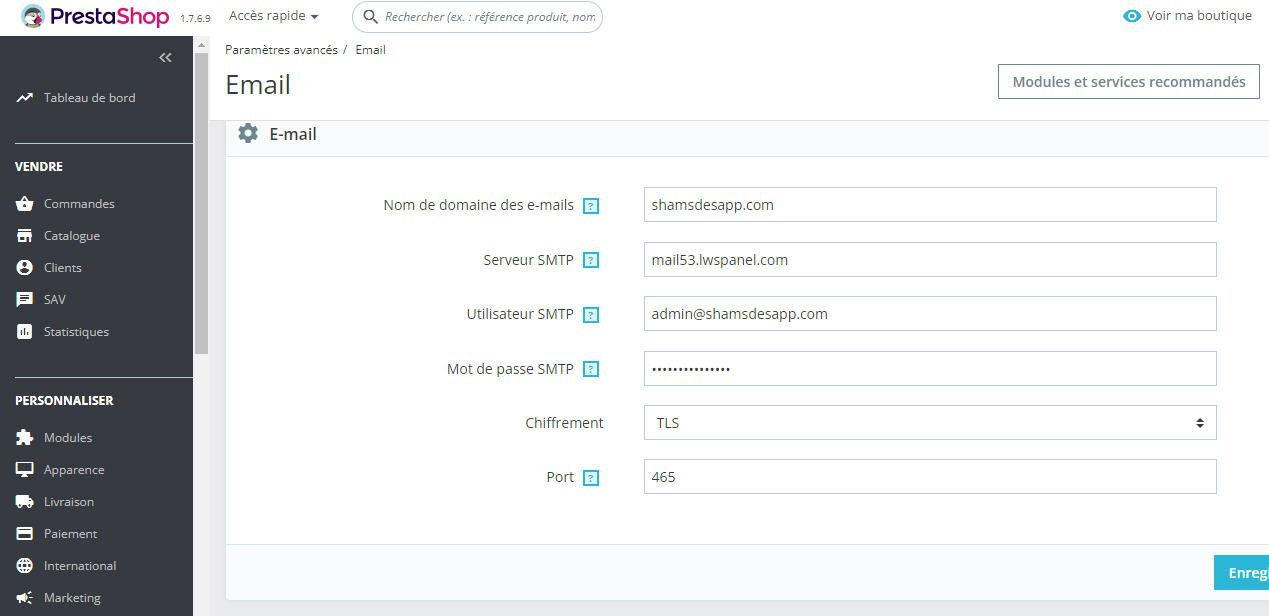Viewport: 1269px width, 616px height.
Task: Click the Marketing megaphone icon
Action: 25,598
